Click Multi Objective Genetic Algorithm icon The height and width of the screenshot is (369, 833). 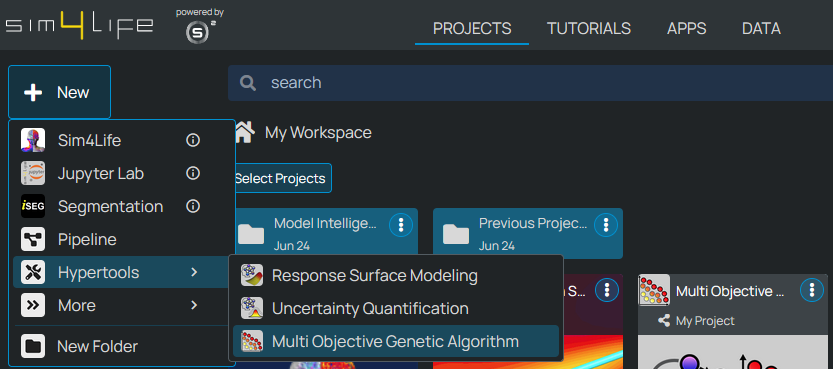[x=252, y=341]
